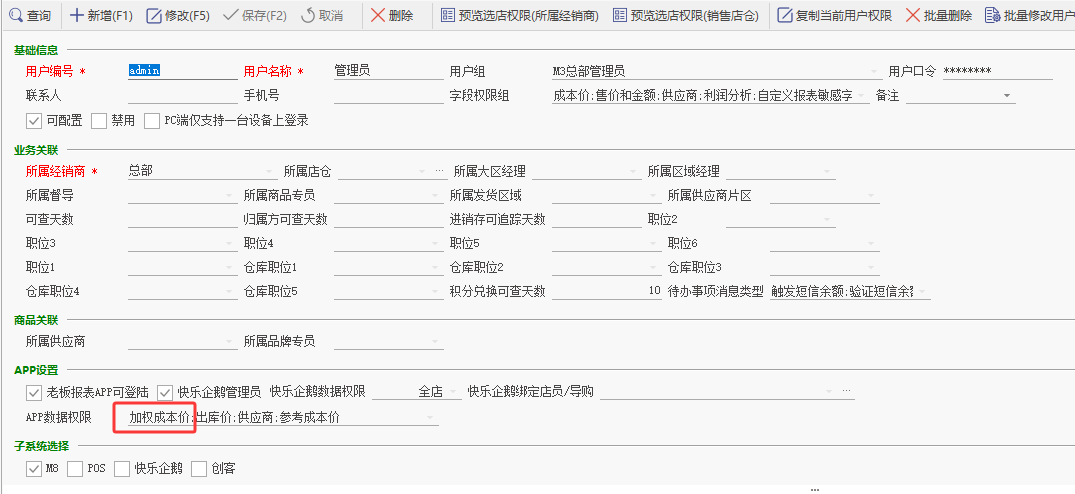Enable the 禁用 checkbox

point(99,121)
